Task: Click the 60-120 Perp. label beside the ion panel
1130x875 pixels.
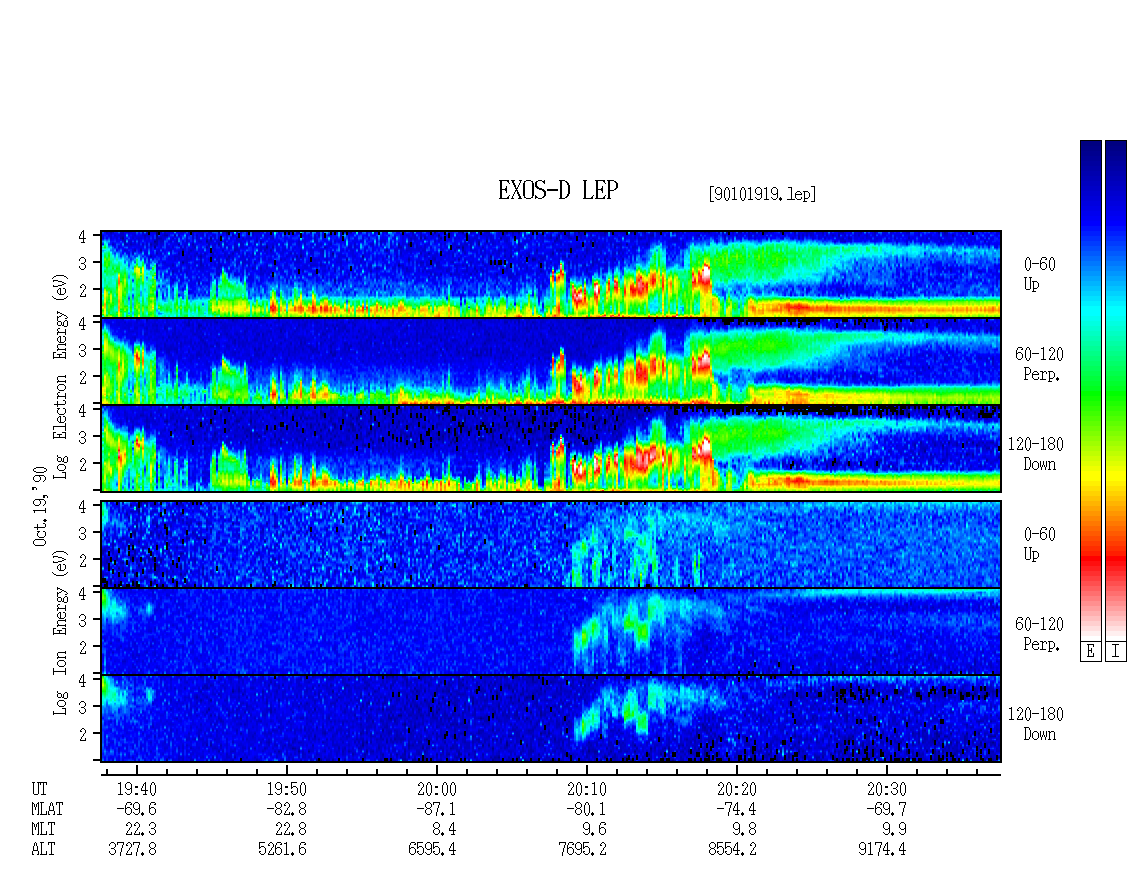Action: [x=1039, y=634]
